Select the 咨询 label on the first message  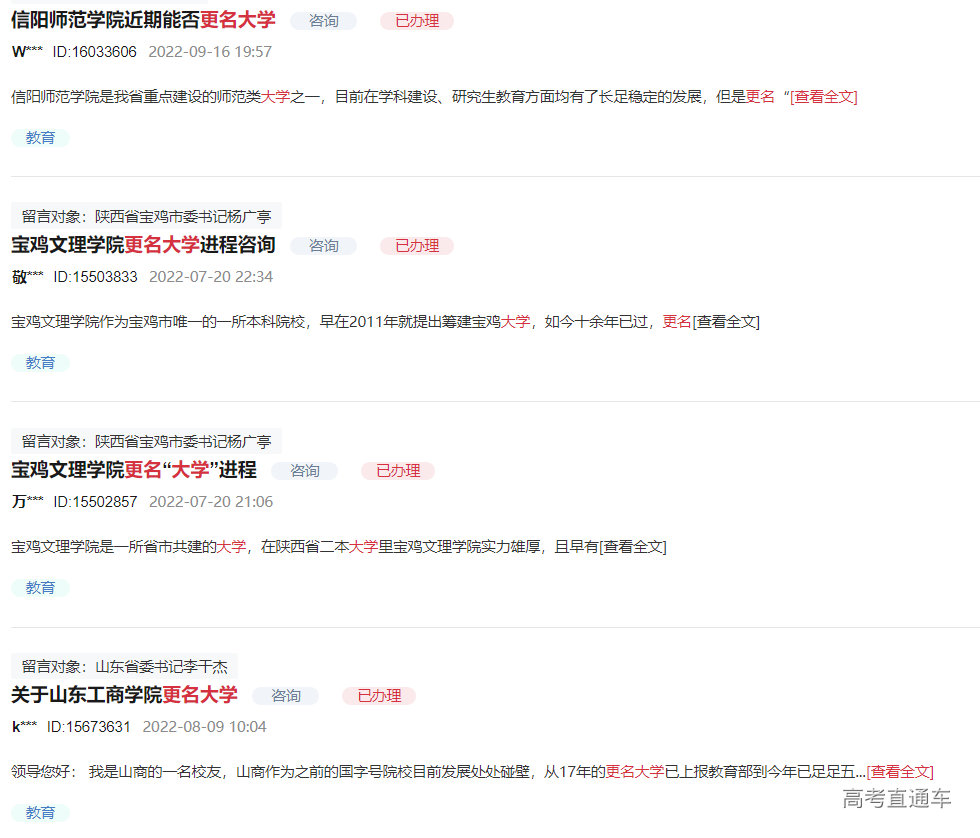click(x=323, y=20)
